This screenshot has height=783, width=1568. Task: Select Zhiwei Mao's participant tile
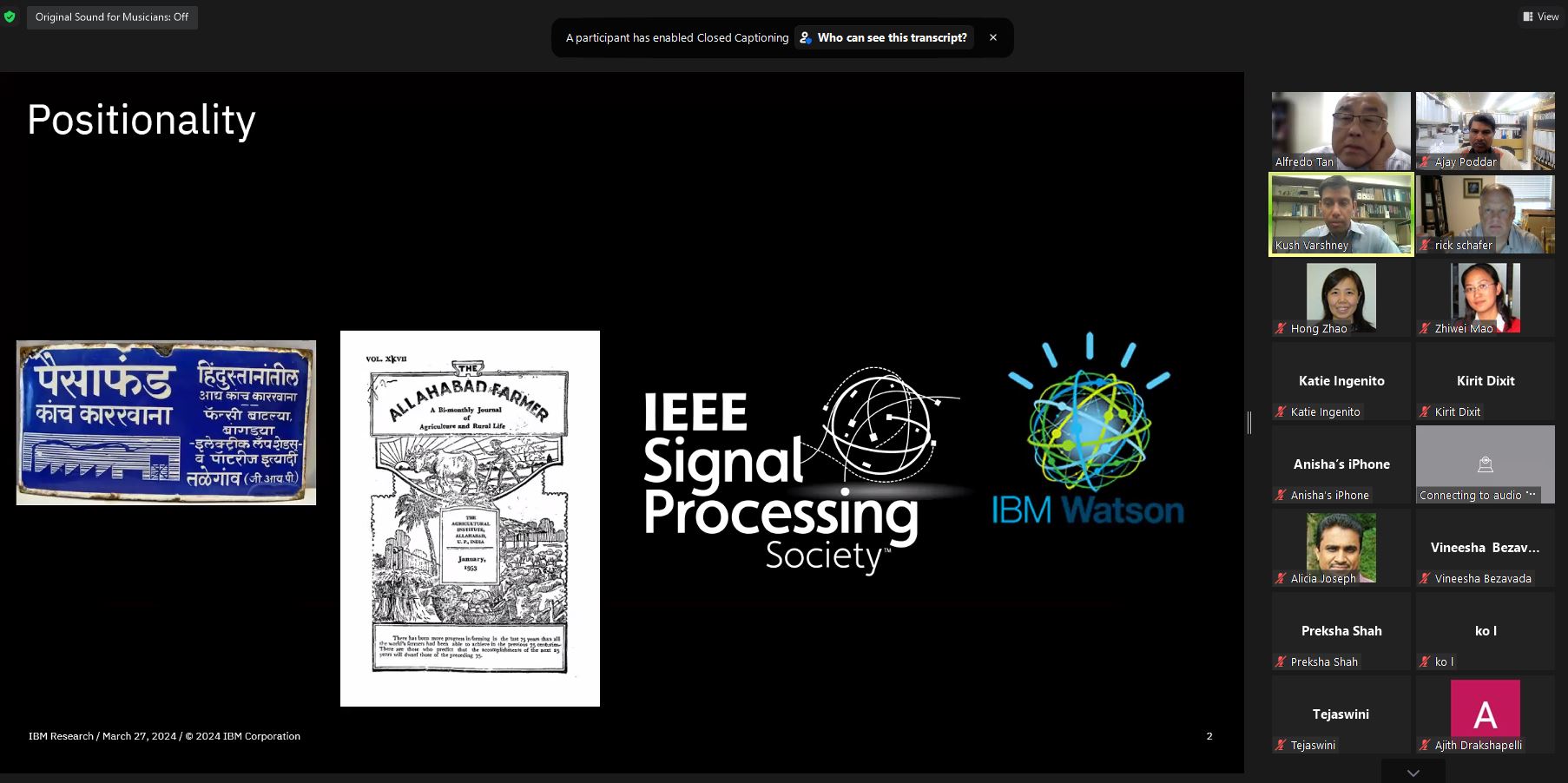[1486, 298]
